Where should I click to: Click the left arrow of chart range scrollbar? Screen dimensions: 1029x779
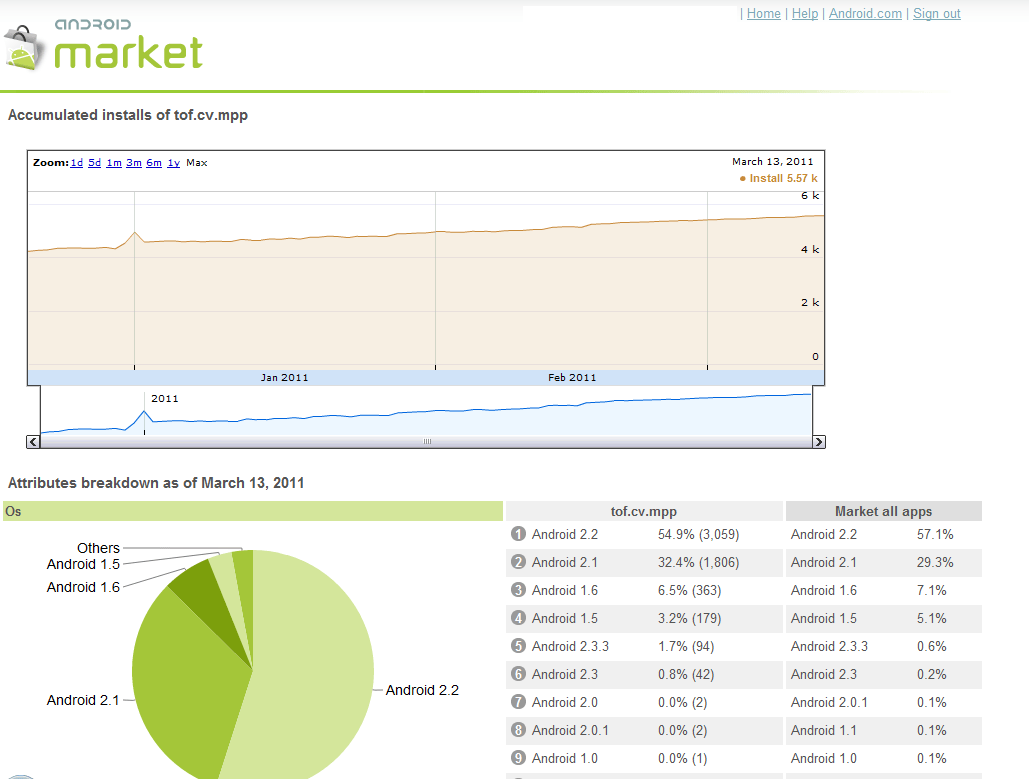coord(33,442)
